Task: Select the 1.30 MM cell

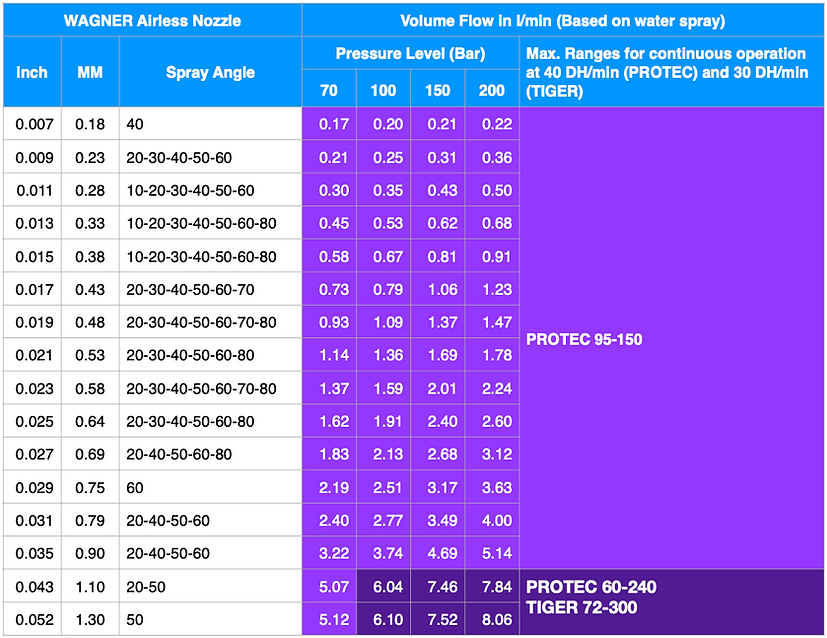Action: coord(90,619)
